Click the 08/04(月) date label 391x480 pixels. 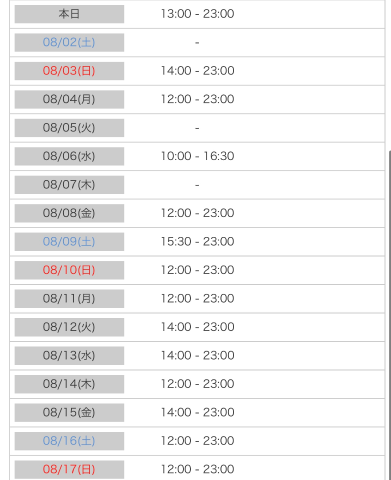tap(69, 99)
